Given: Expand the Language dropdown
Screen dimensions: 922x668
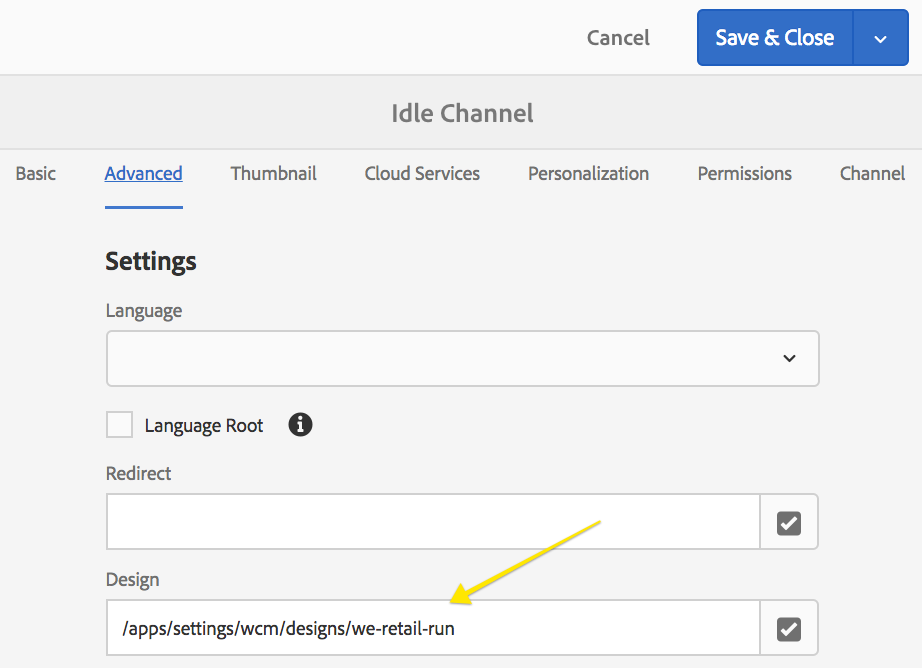Looking at the screenshot, I should pos(462,358).
